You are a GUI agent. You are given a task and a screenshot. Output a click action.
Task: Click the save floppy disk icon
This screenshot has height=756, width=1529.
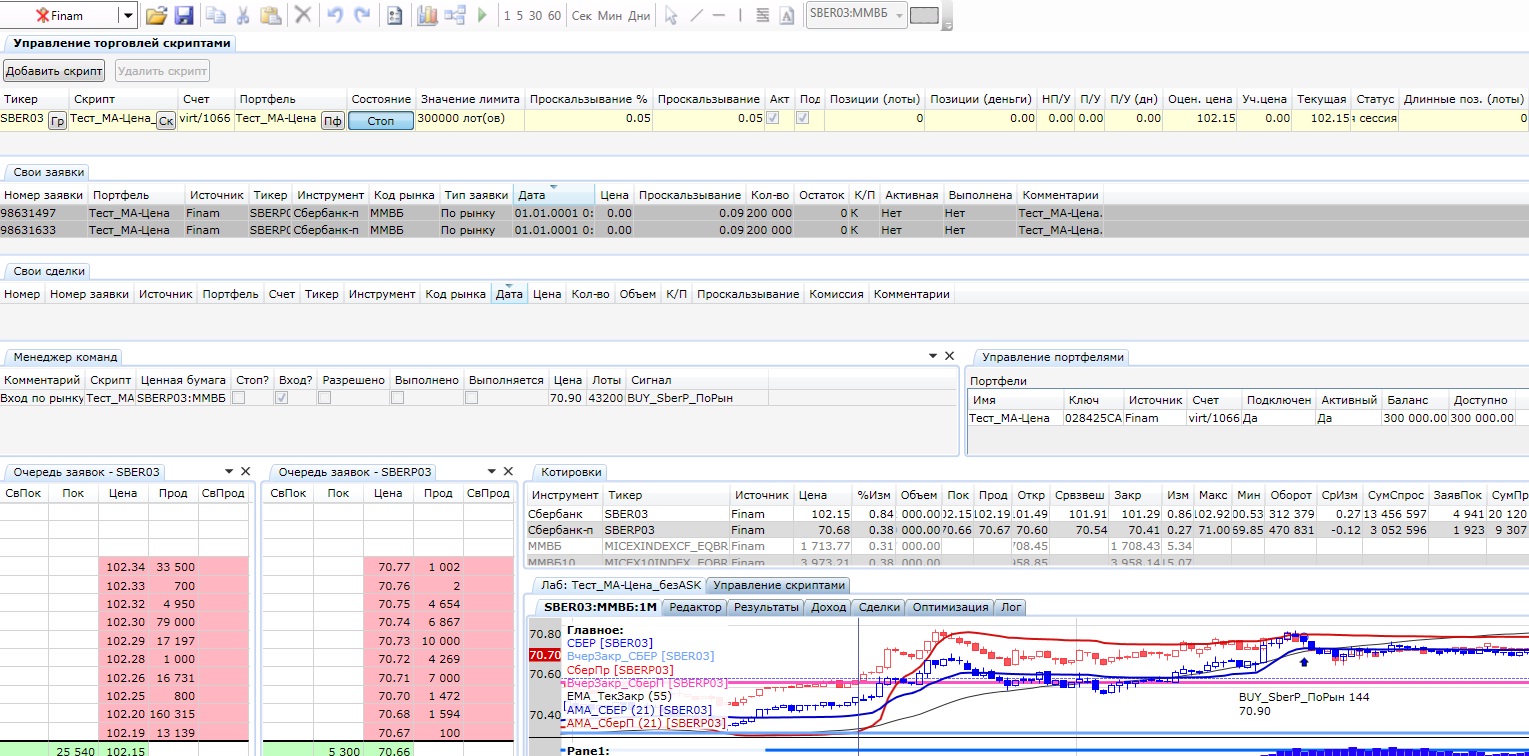click(184, 16)
